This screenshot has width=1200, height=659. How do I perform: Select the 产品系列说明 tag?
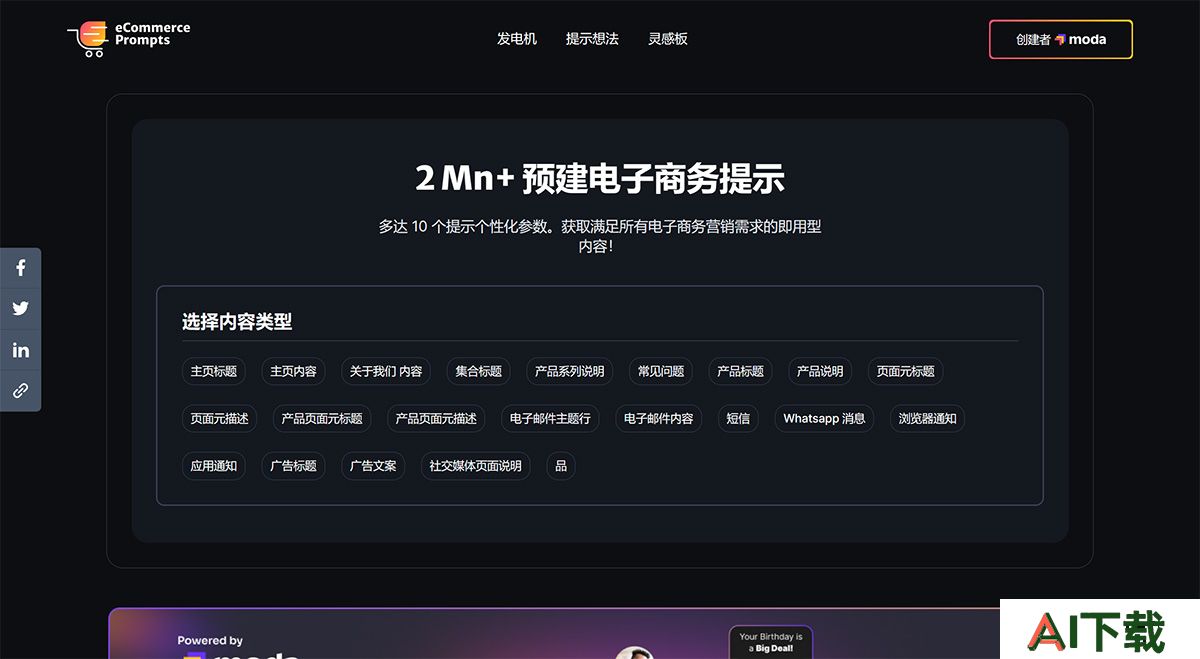(x=570, y=371)
